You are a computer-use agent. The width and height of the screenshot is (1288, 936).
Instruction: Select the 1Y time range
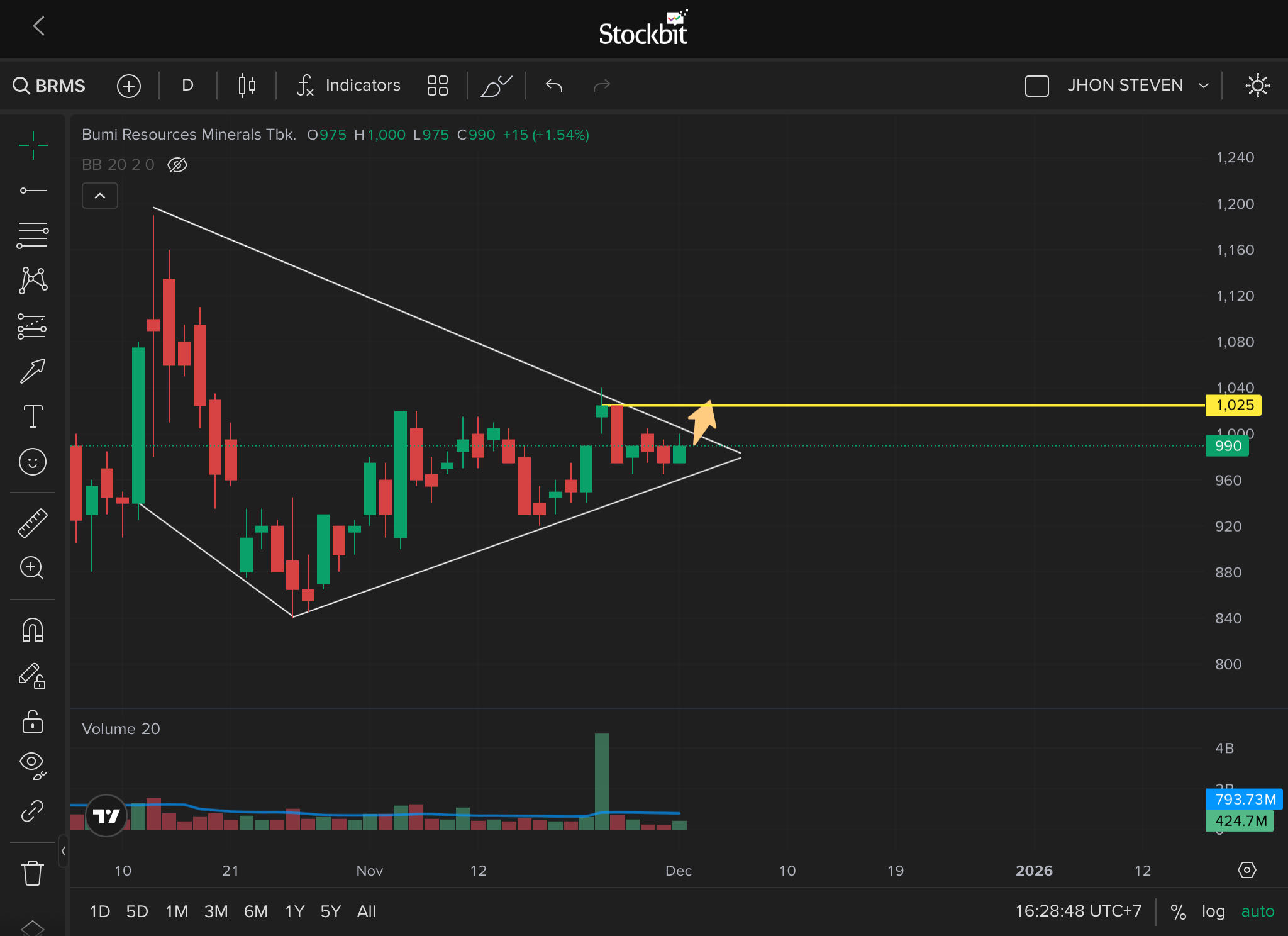click(x=294, y=911)
